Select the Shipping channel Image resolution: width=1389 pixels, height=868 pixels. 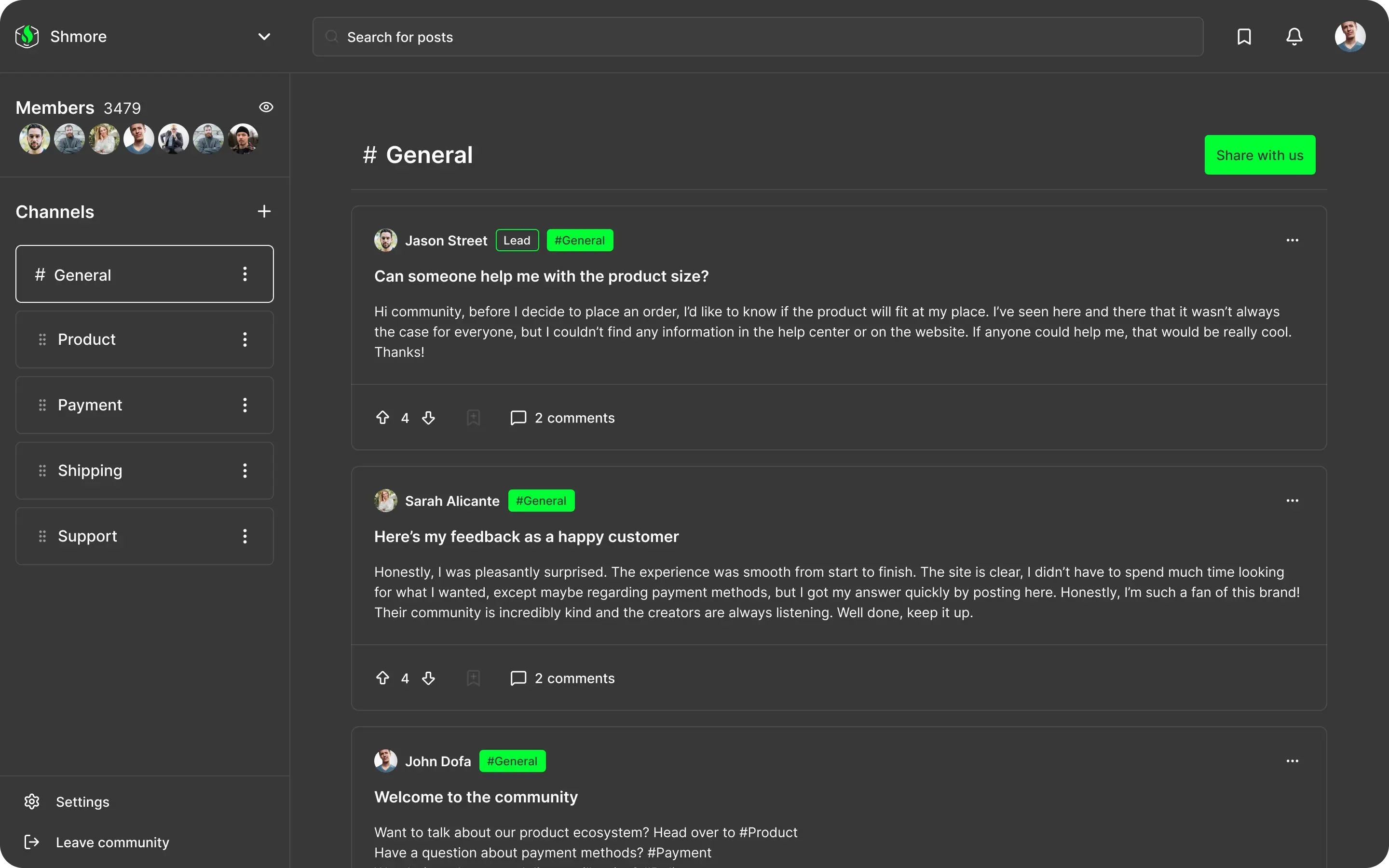[x=90, y=470]
